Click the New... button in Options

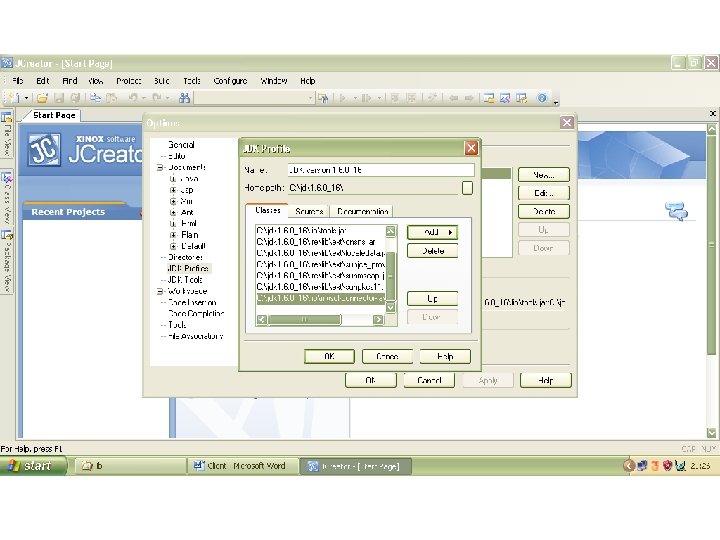(x=544, y=175)
